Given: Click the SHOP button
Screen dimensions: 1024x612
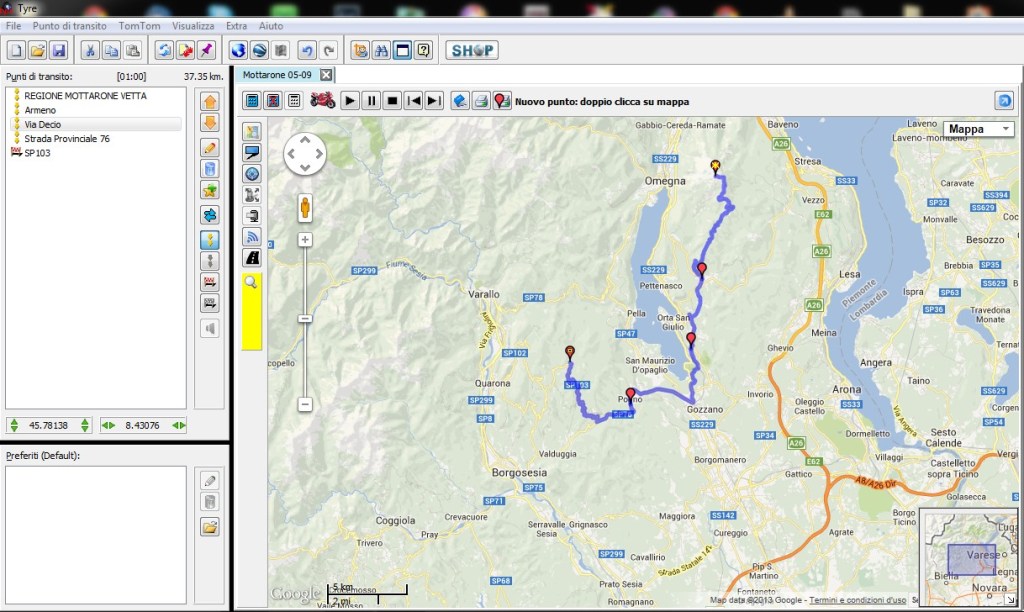Looking at the screenshot, I should pos(471,50).
